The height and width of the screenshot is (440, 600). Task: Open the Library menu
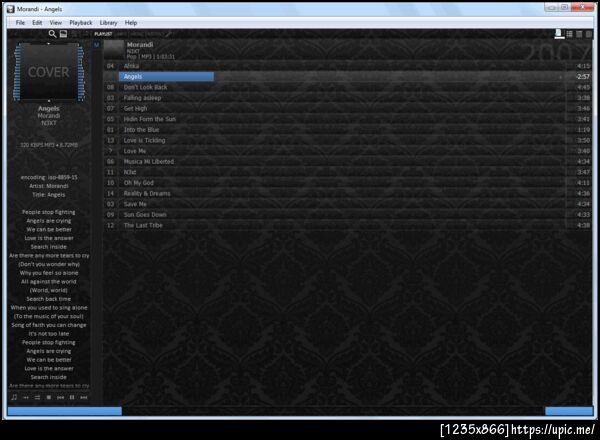(x=108, y=23)
